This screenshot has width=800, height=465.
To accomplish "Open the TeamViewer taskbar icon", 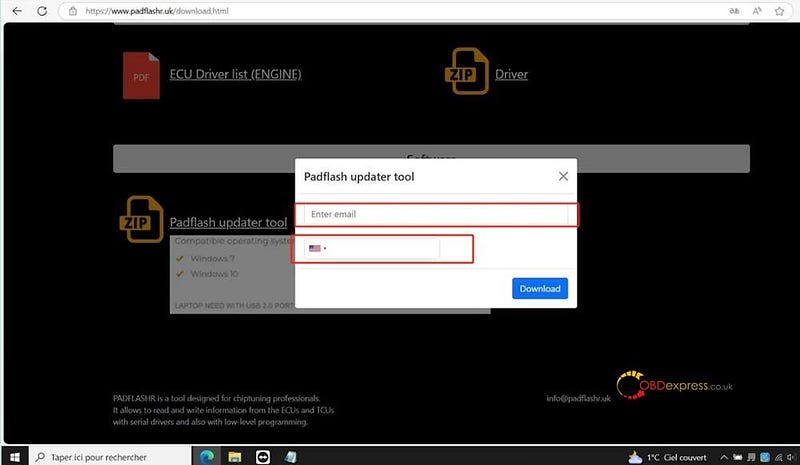I will click(x=263, y=457).
